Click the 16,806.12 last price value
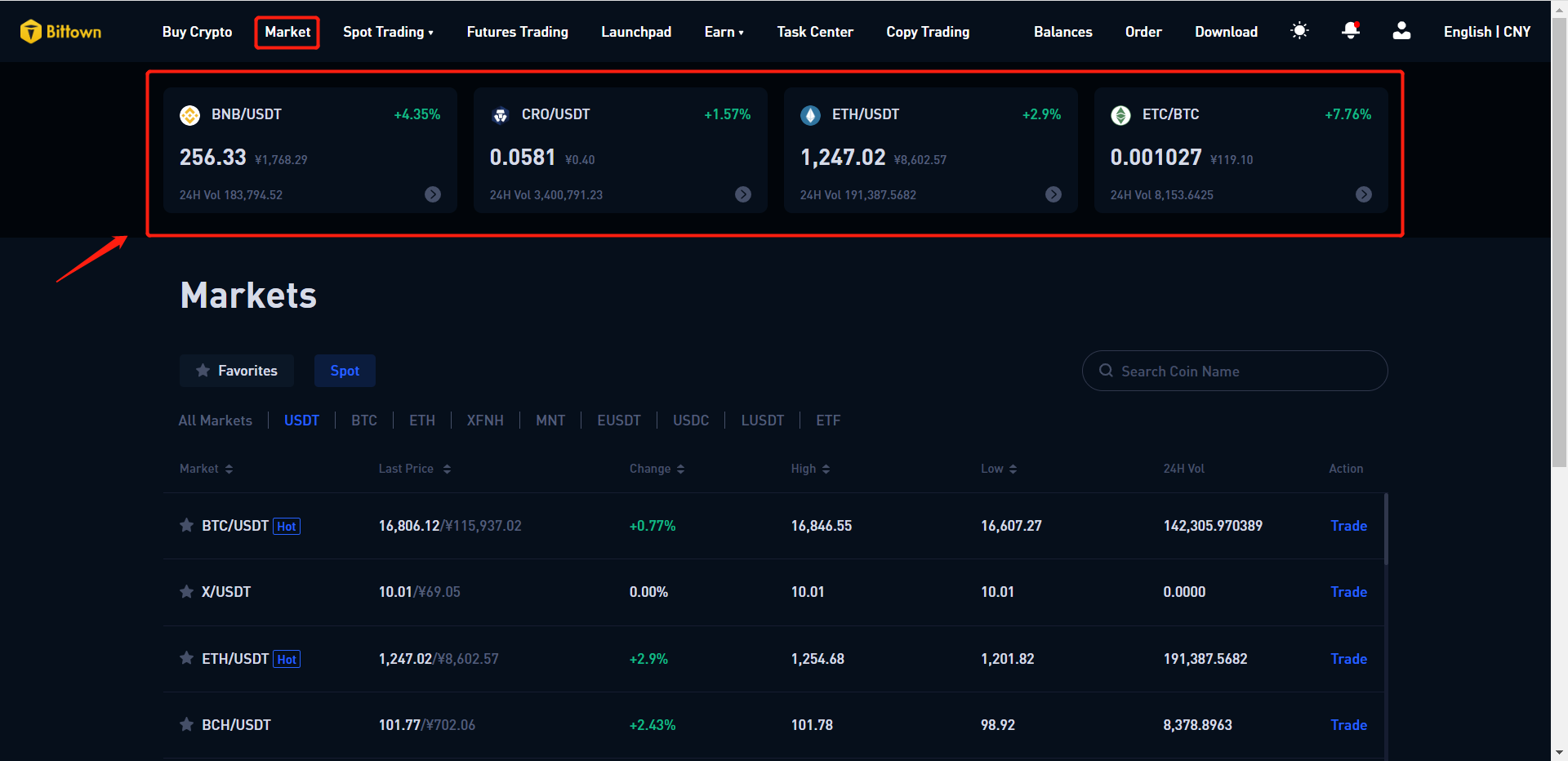This screenshot has height=761, width=1568. [x=409, y=526]
